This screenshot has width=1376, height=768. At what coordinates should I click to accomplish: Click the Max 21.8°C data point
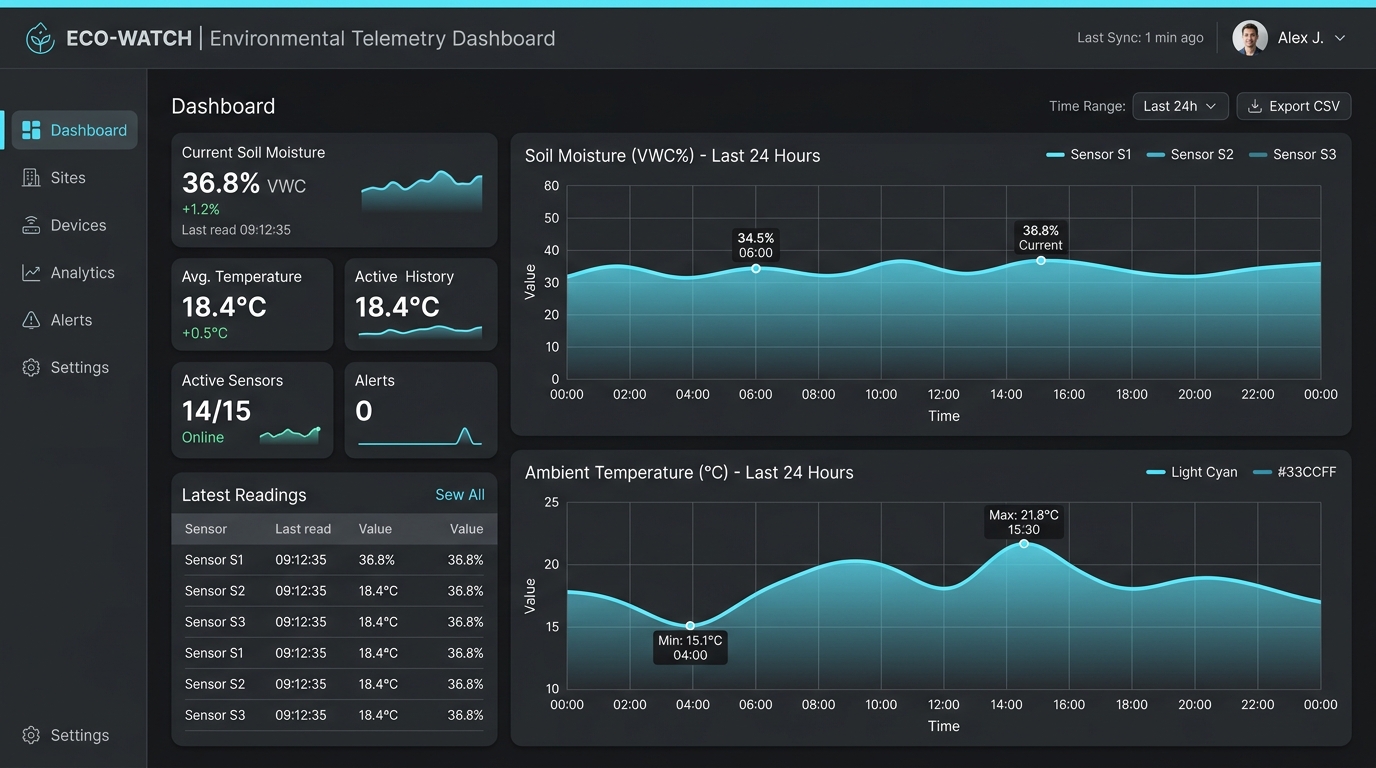click(x=1024, y=544)
